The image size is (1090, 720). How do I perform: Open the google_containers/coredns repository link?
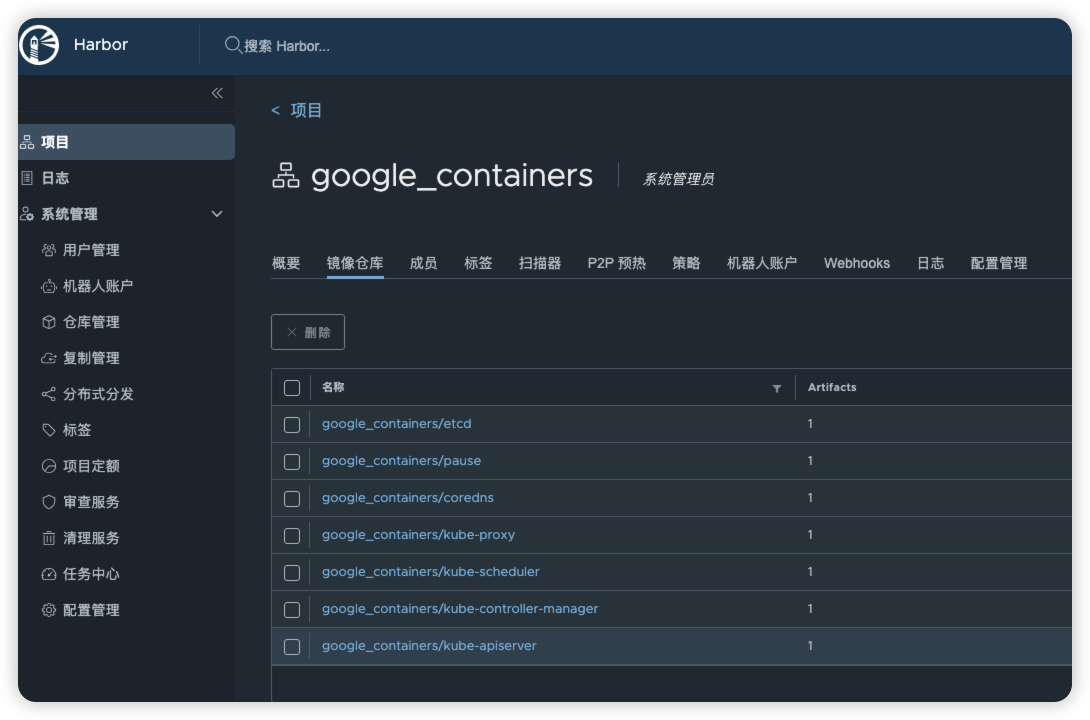tap(407, 498)
